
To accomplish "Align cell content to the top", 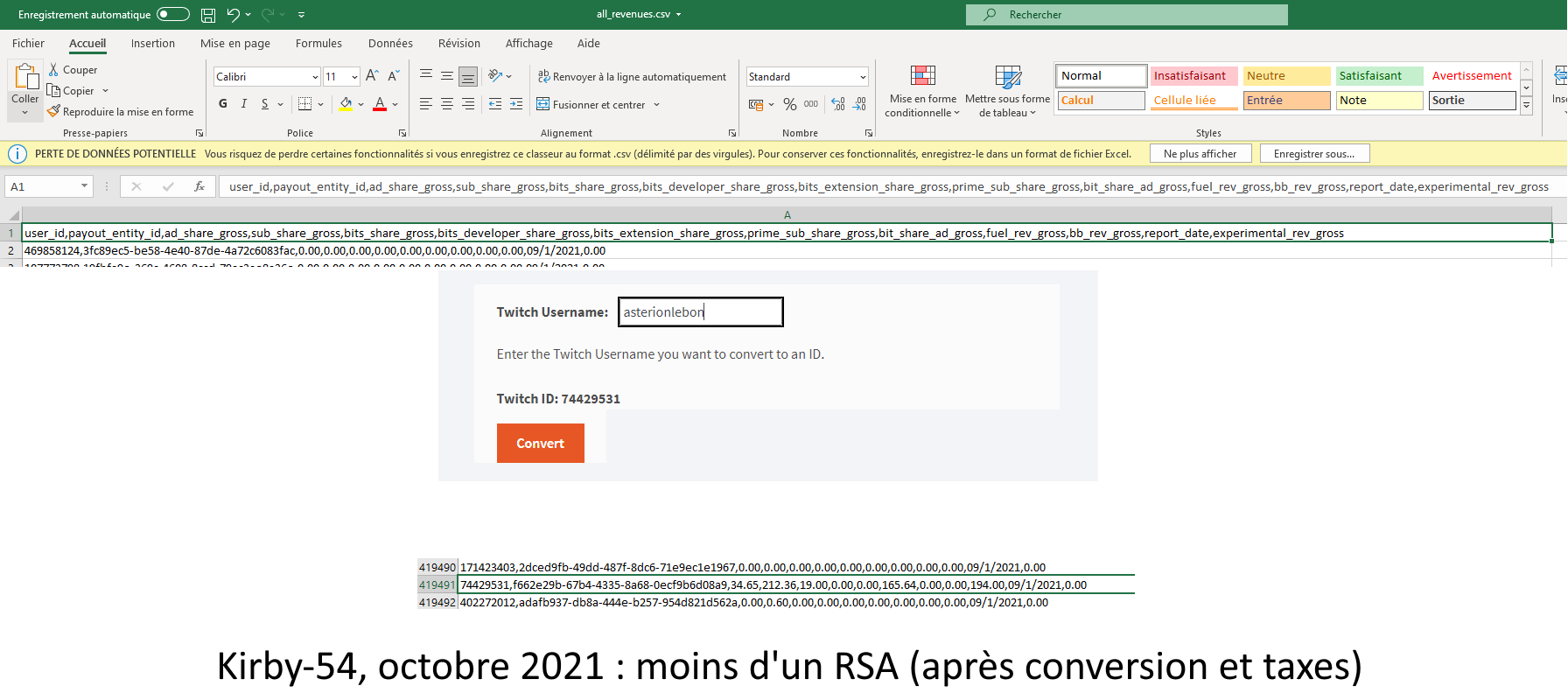I will (426, 76).
